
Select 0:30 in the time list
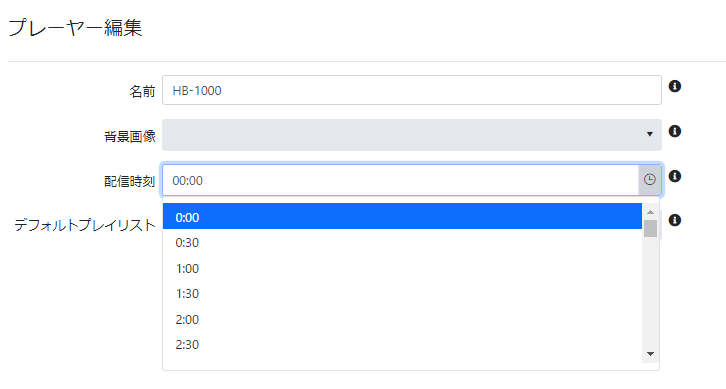[402, 242]
